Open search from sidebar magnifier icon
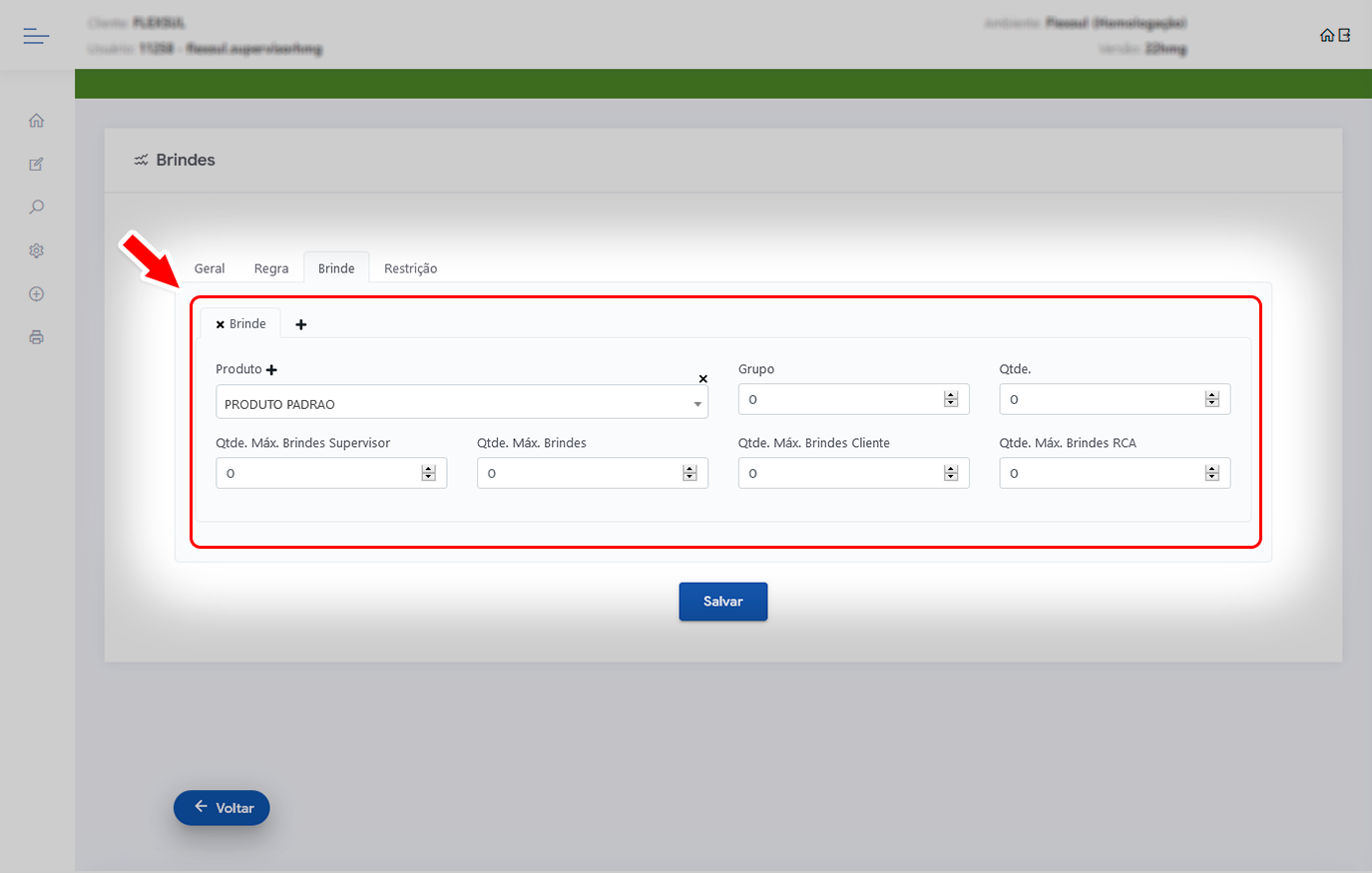 coord(37,208)
